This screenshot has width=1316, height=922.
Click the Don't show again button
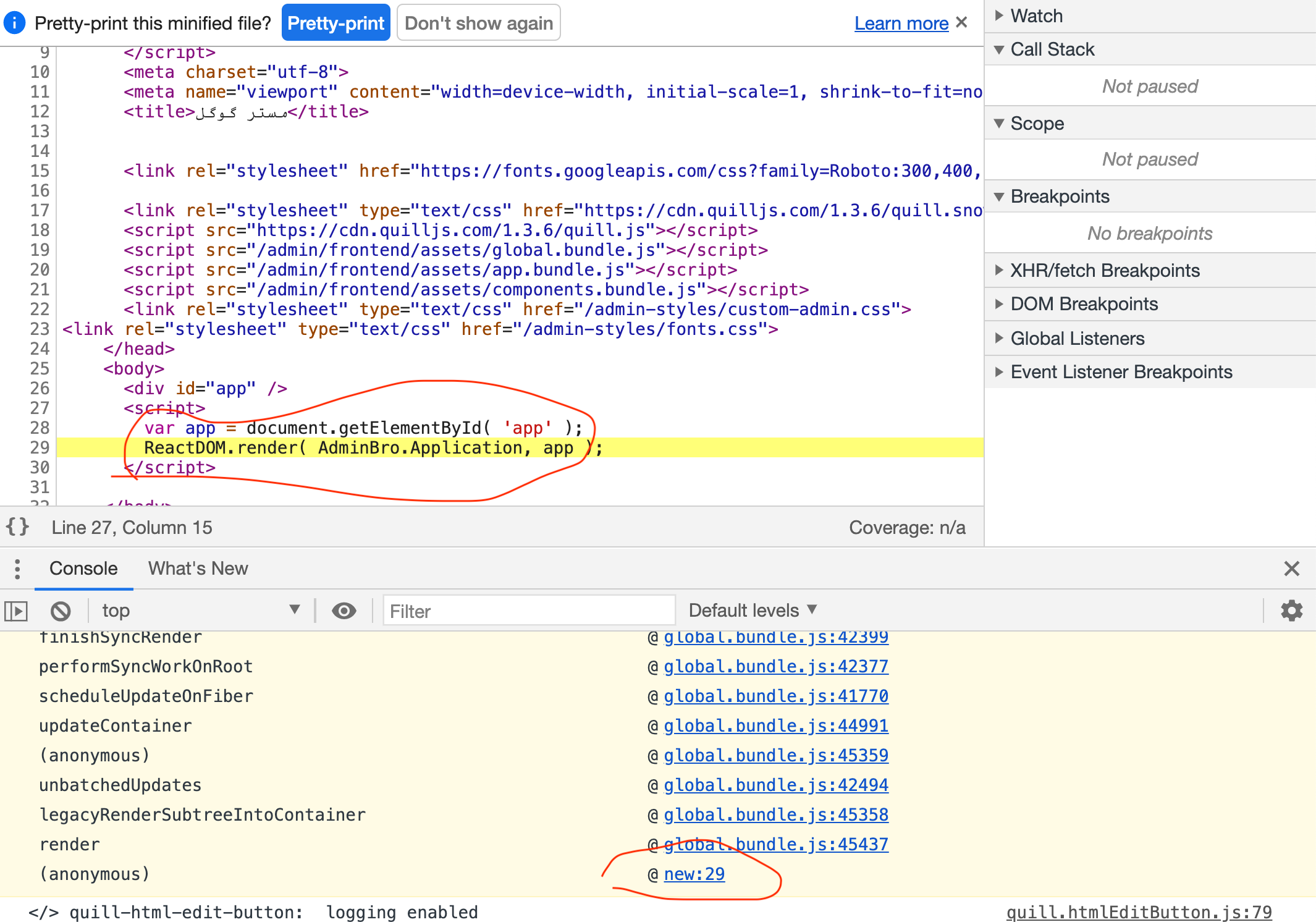[478, 23]
